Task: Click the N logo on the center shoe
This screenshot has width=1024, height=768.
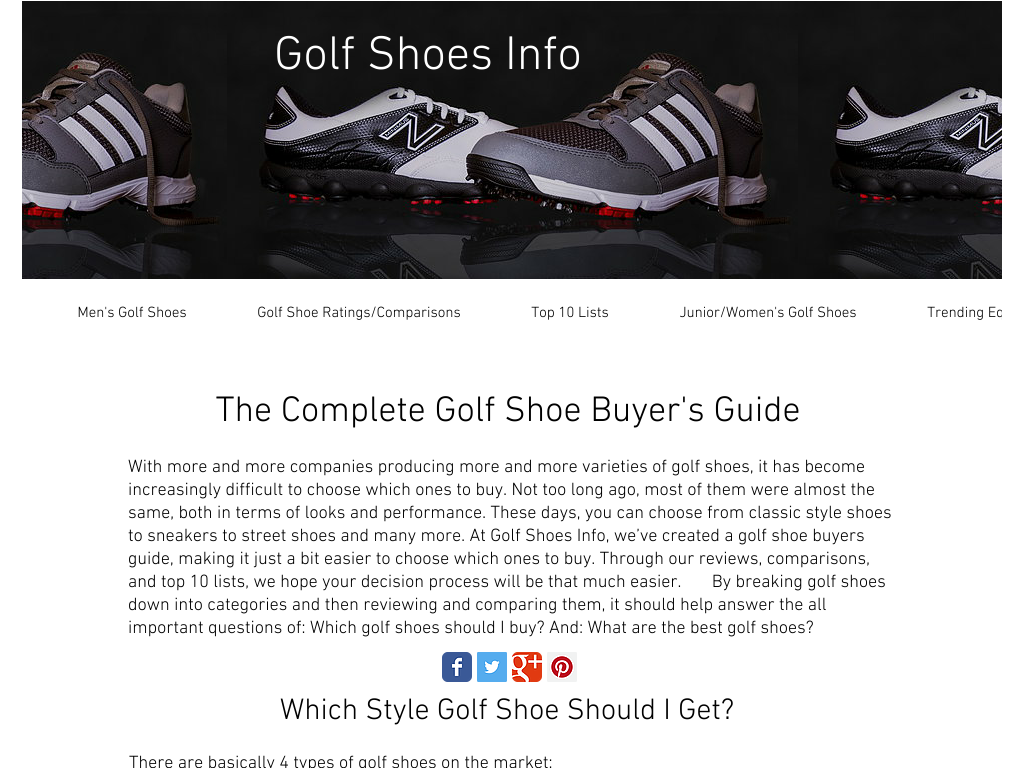Action: tap(411, 131)
